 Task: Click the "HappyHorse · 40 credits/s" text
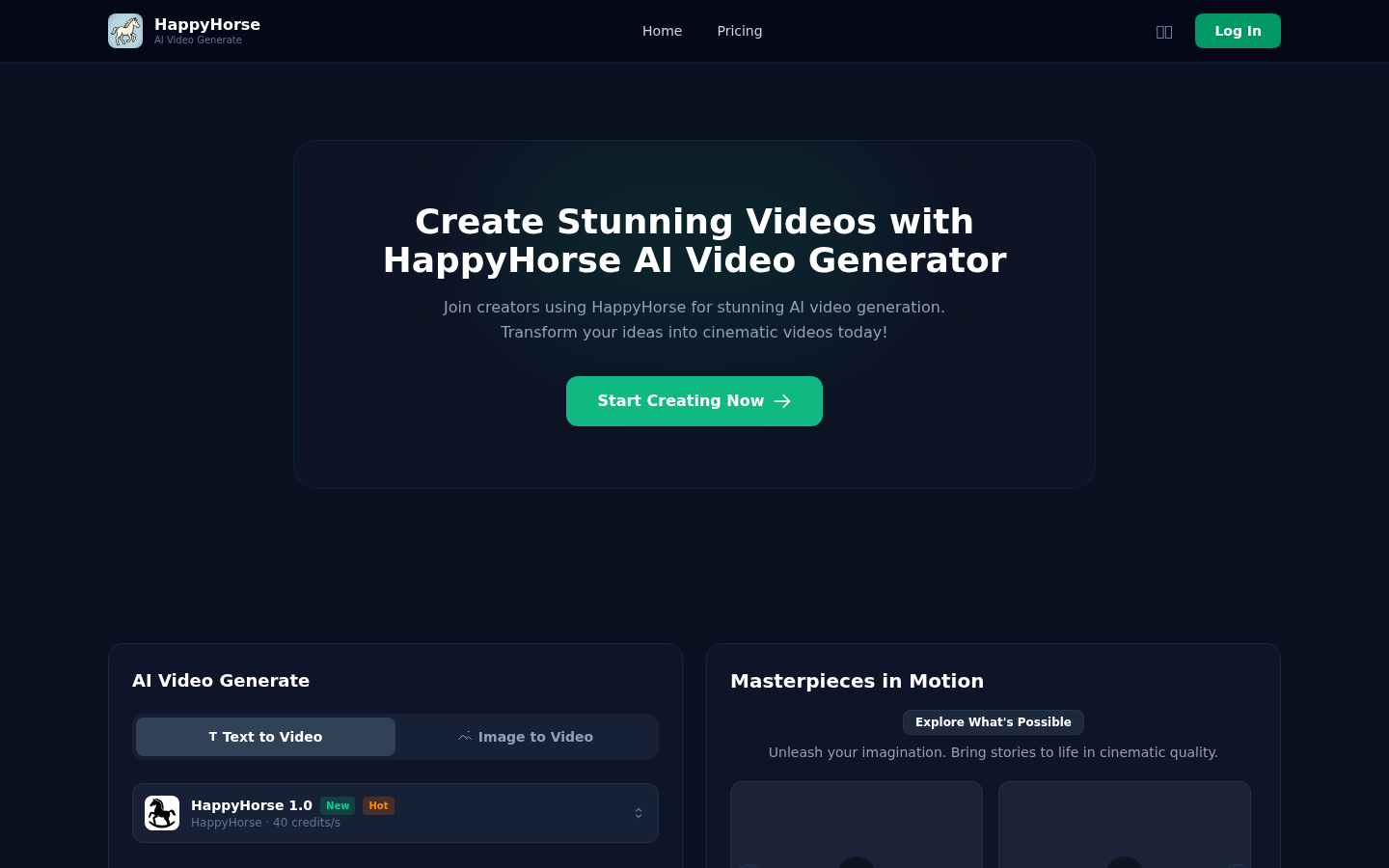(265, 823)
